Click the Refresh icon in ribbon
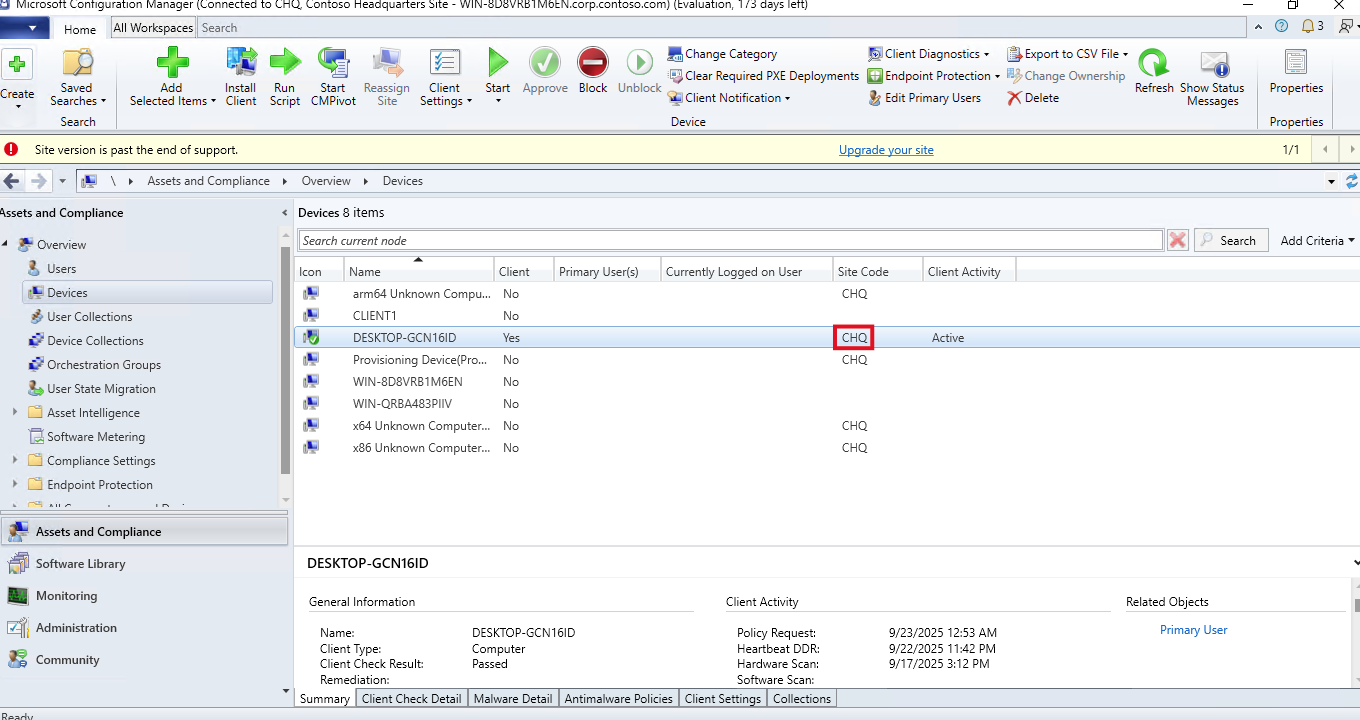 tap(1154, 64)
